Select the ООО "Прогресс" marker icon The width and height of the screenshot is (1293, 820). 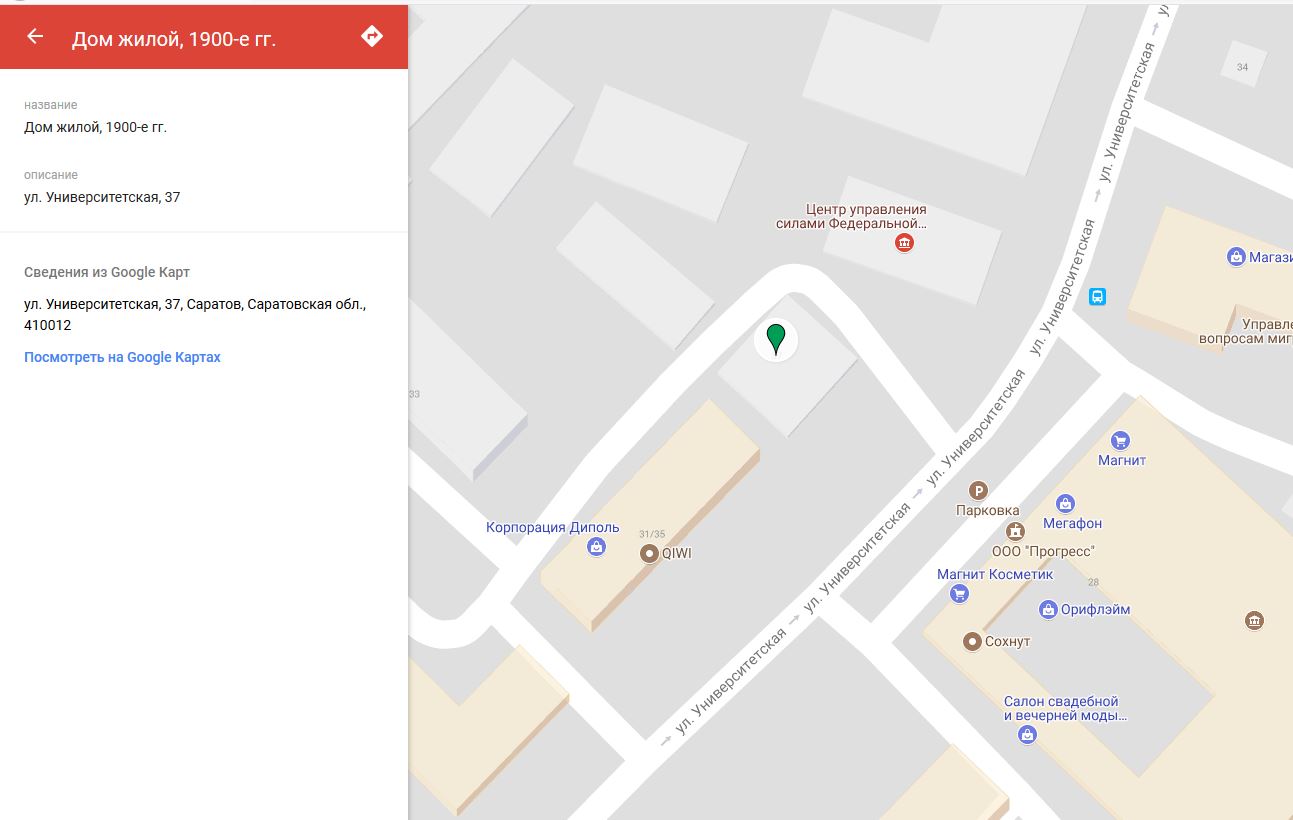click(x=1015, y=531)
